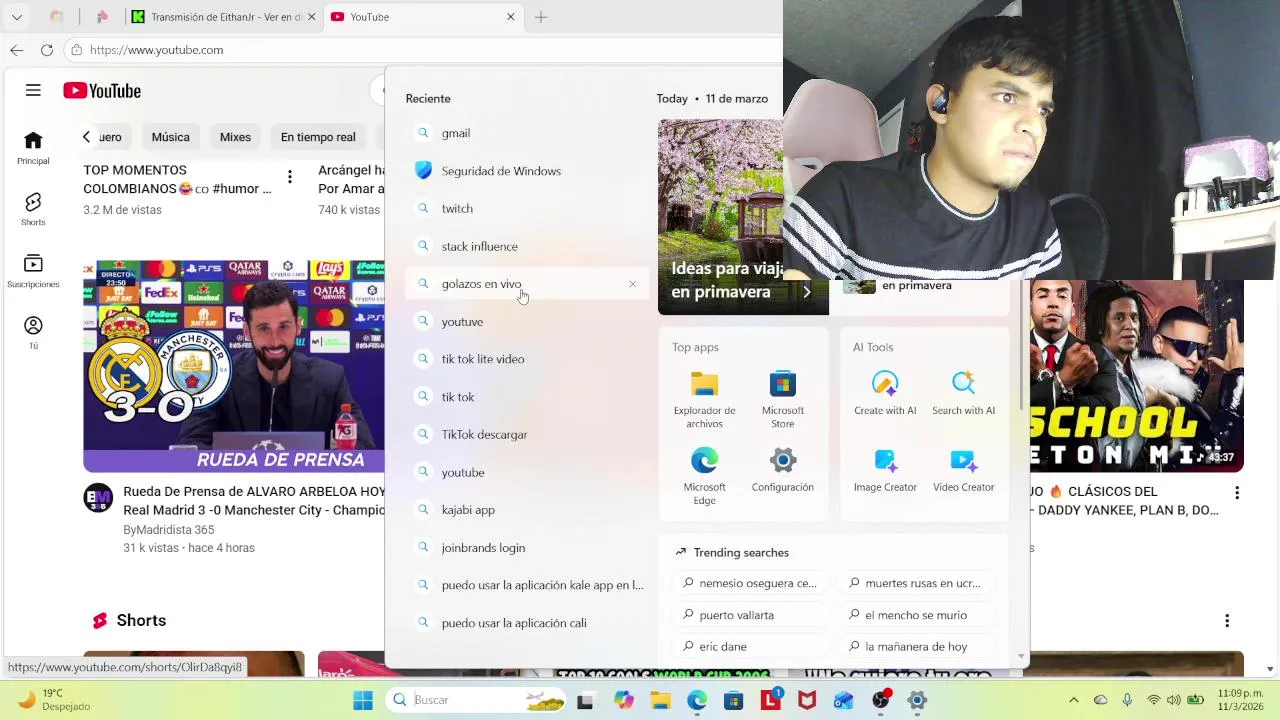
Task: Open Wi-Fi network icon in system tray
Action: coord(1153,700)
